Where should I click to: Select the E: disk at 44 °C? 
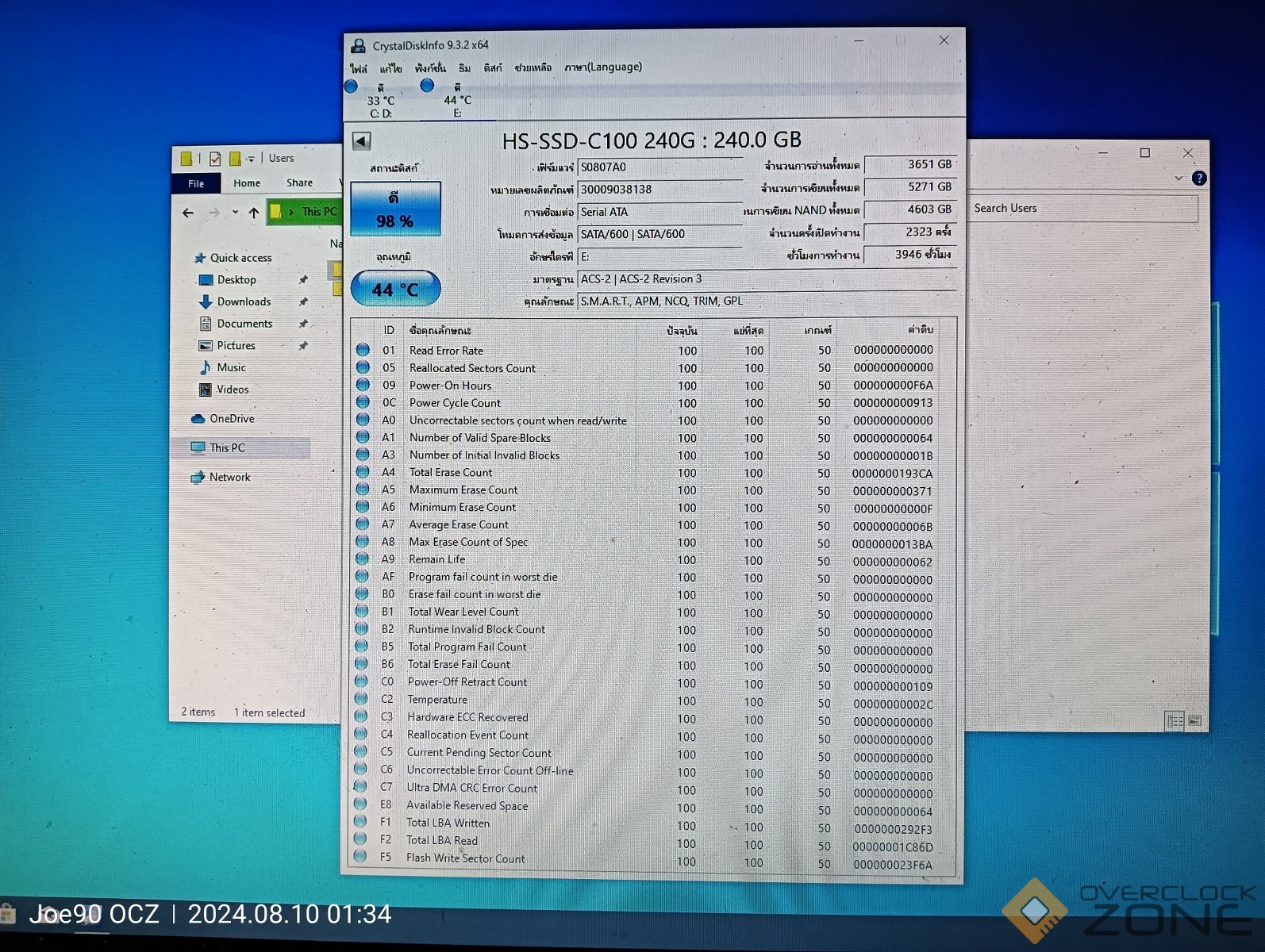click(457, 100)
